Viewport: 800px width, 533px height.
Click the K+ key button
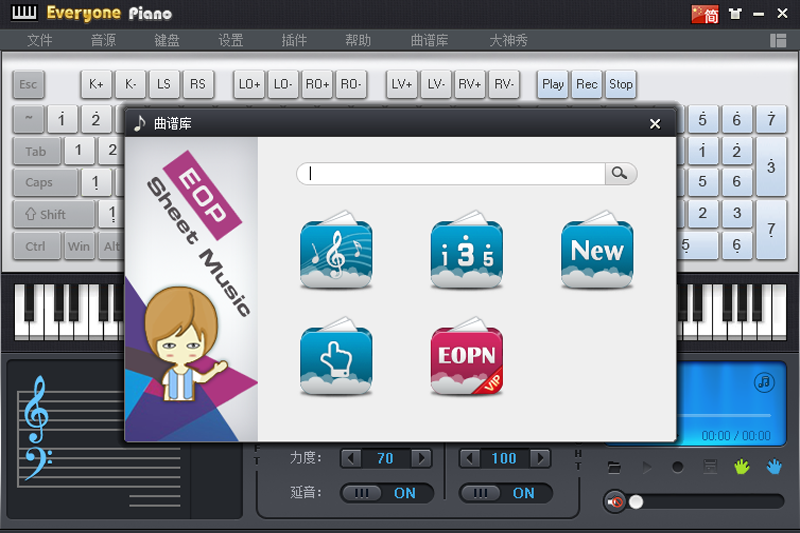point(96,84)
